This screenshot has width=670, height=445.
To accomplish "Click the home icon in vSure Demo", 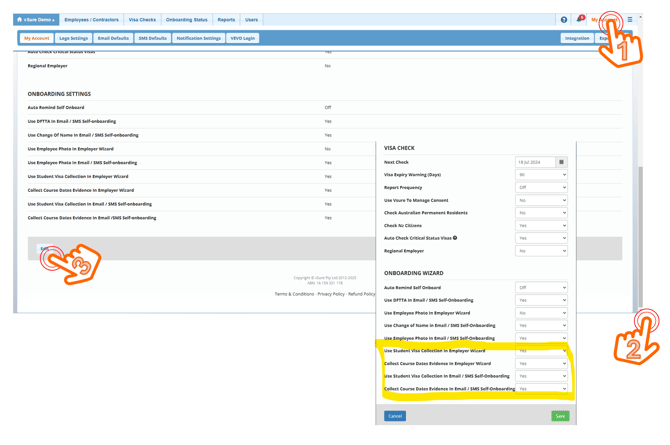I will tap(20, 19).
